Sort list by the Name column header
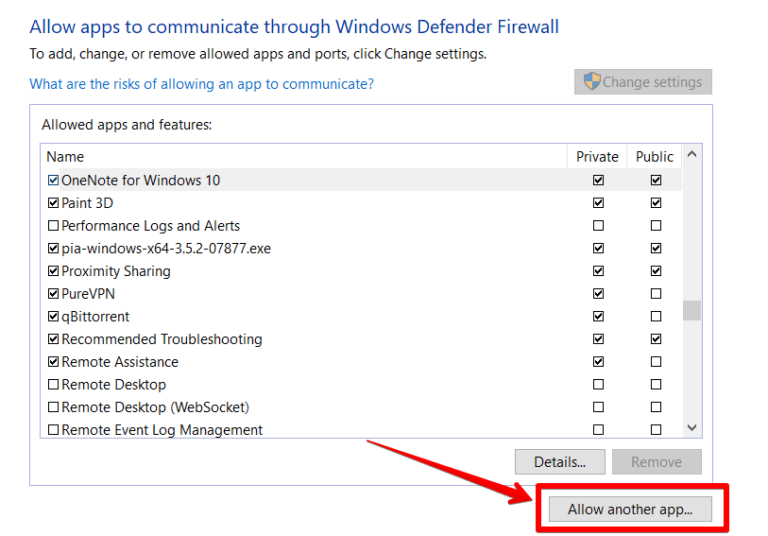Image resolution: width=768 pixels, height=536 pixels. [x=300, y=157]
